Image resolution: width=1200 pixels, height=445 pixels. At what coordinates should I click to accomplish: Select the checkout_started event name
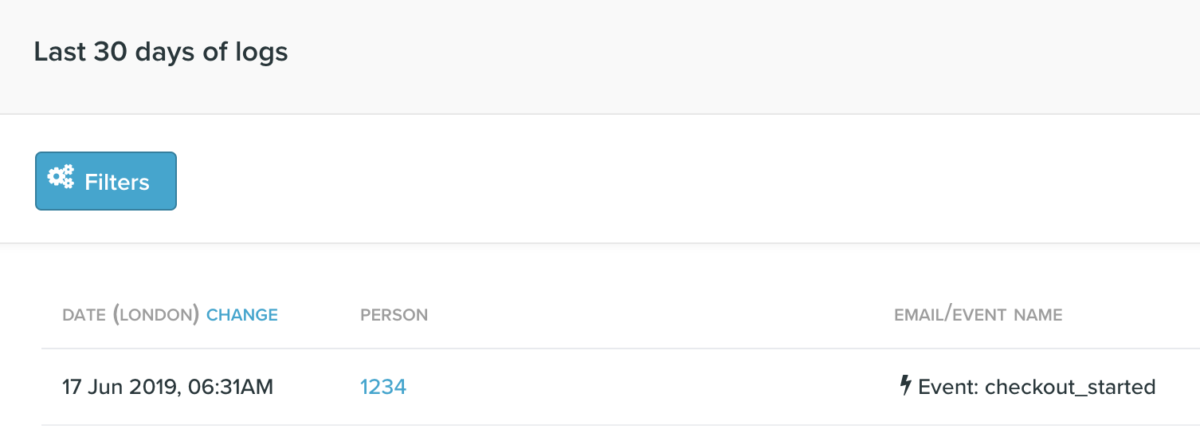pyautogui.click(x=1070, y=387)
